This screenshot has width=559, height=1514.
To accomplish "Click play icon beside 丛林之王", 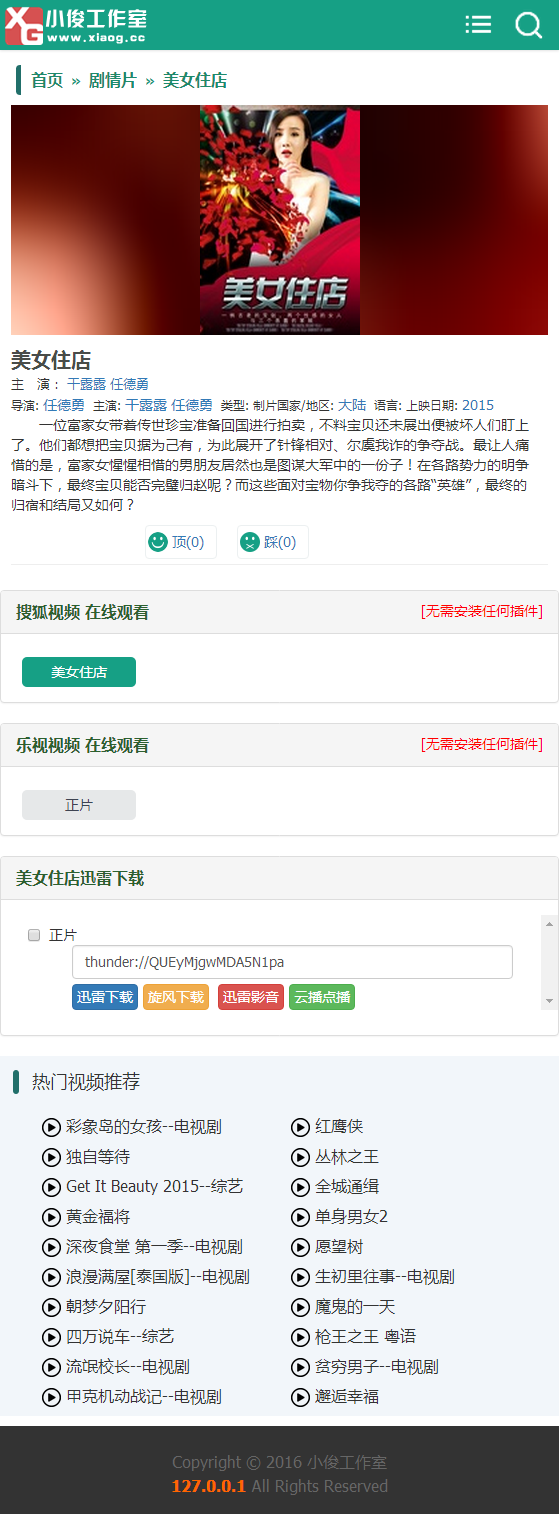I will click(300, 1157).
